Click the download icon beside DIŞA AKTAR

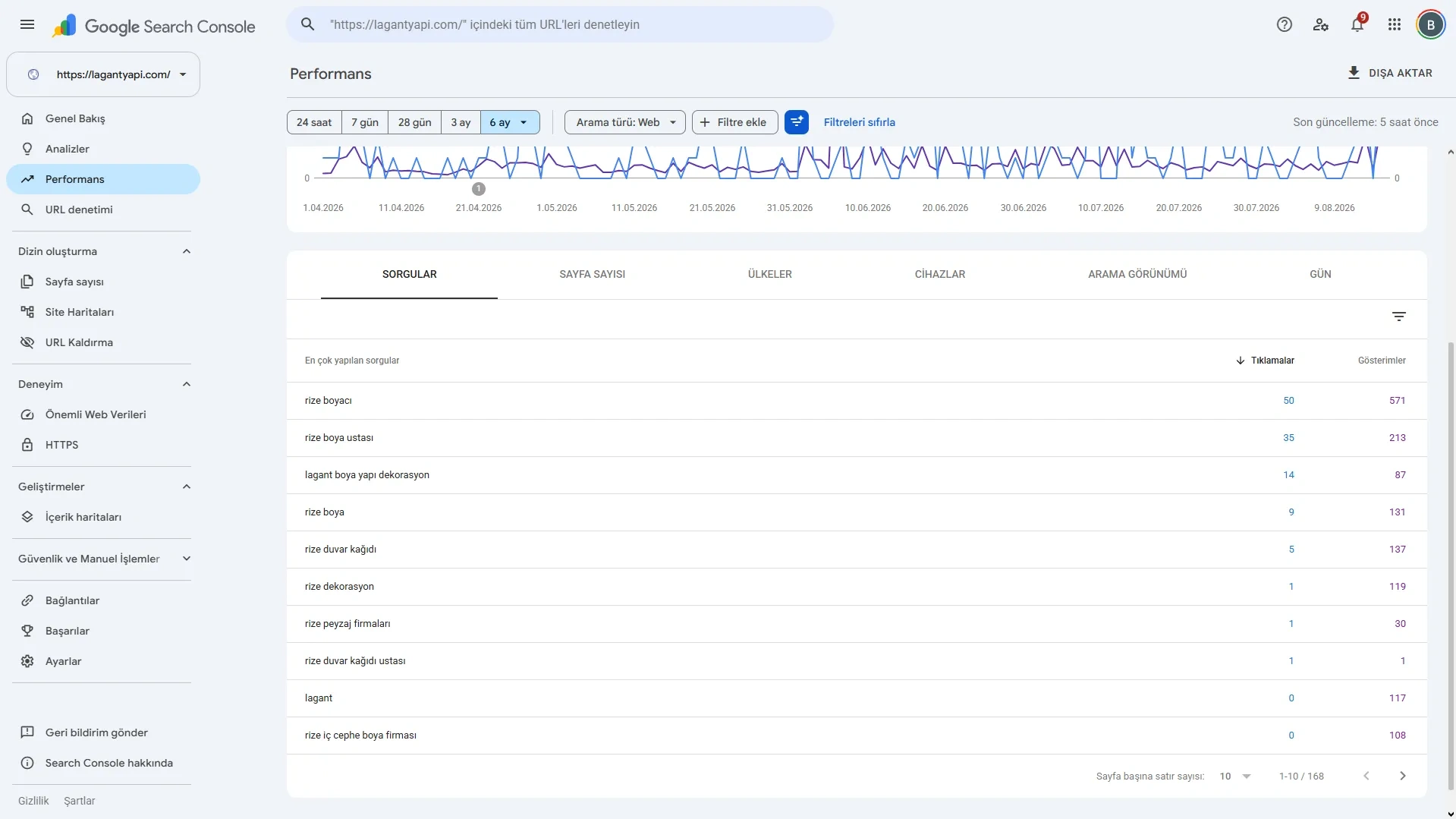pos(1354,73)
